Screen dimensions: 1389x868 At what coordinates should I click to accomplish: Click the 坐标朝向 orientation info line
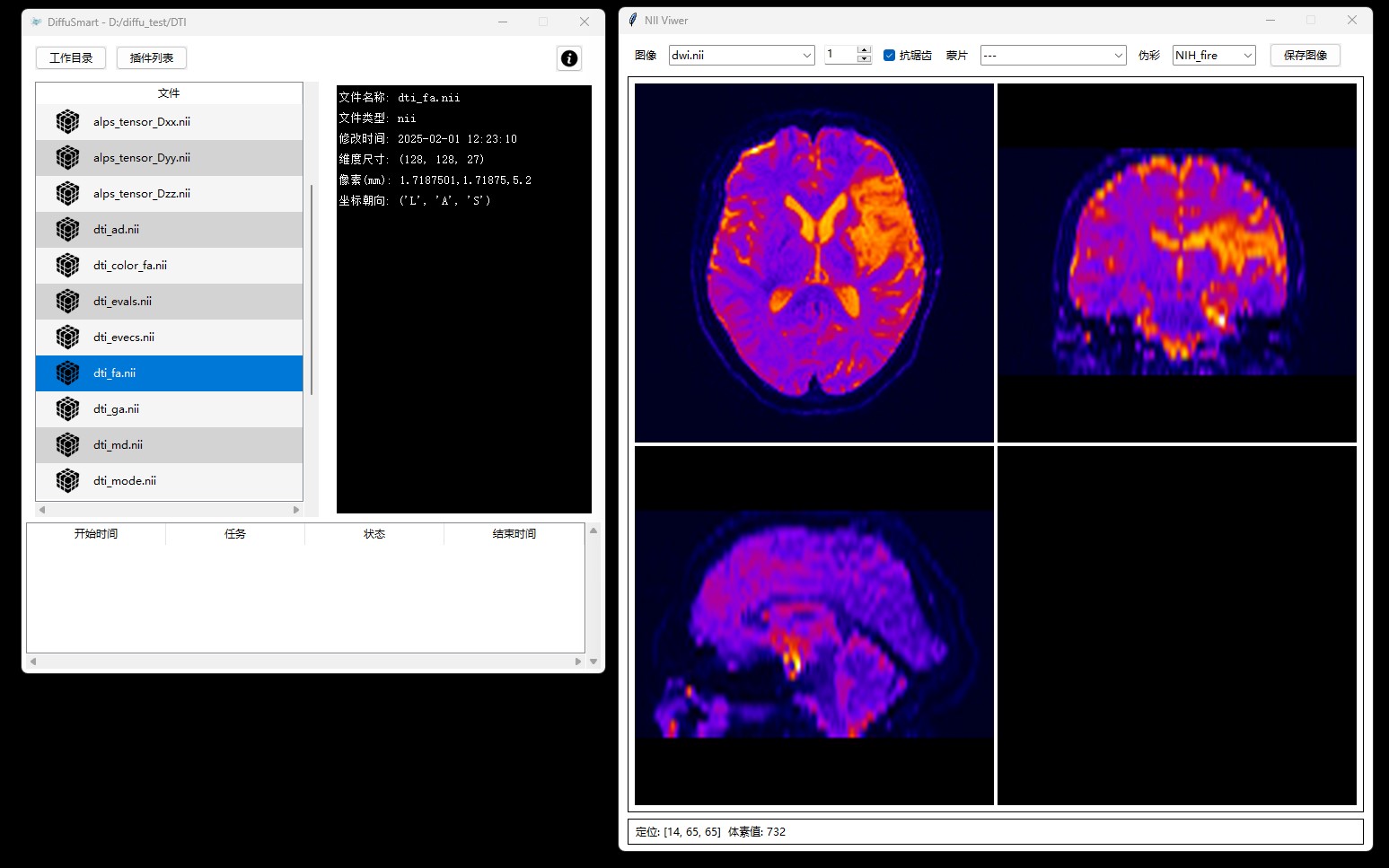tap(415, 201)
